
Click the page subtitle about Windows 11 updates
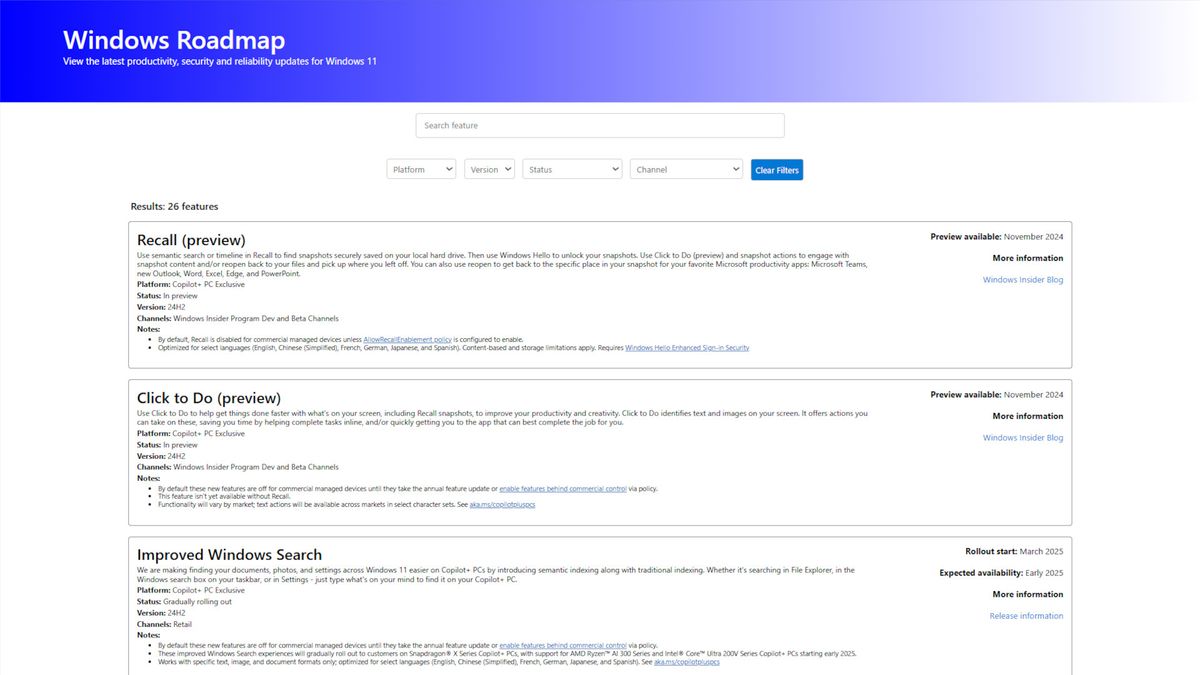(220, 62)
